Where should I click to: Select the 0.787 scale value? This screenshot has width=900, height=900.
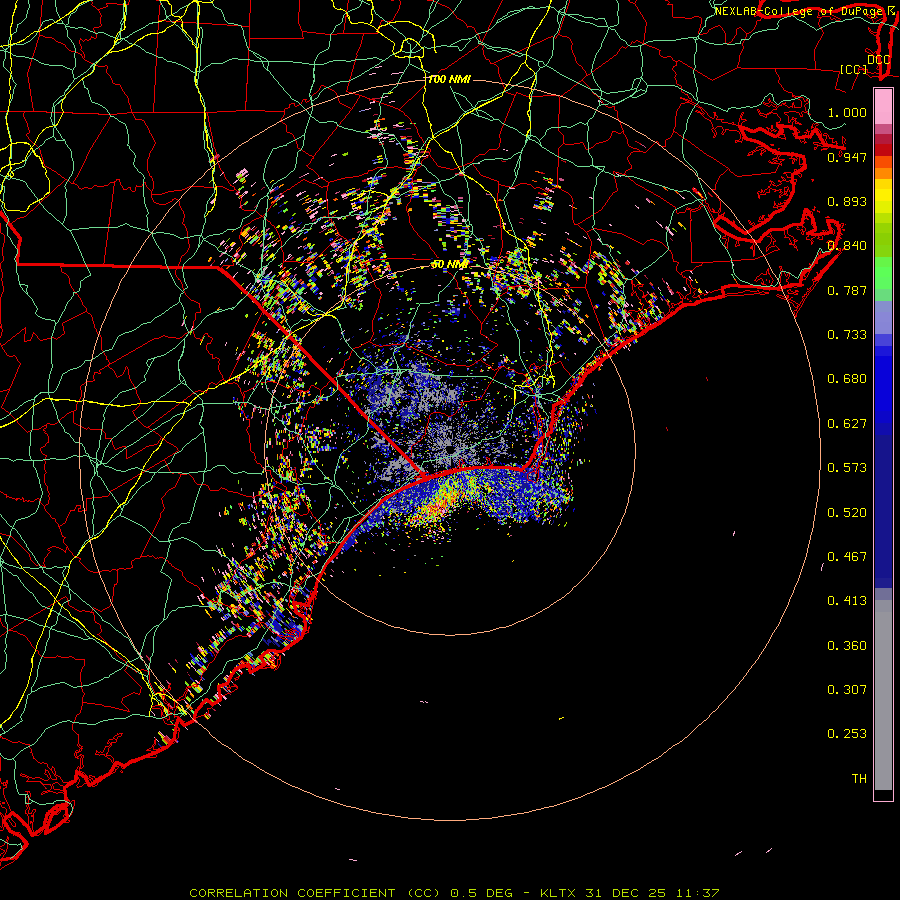[x=847, y=290]
